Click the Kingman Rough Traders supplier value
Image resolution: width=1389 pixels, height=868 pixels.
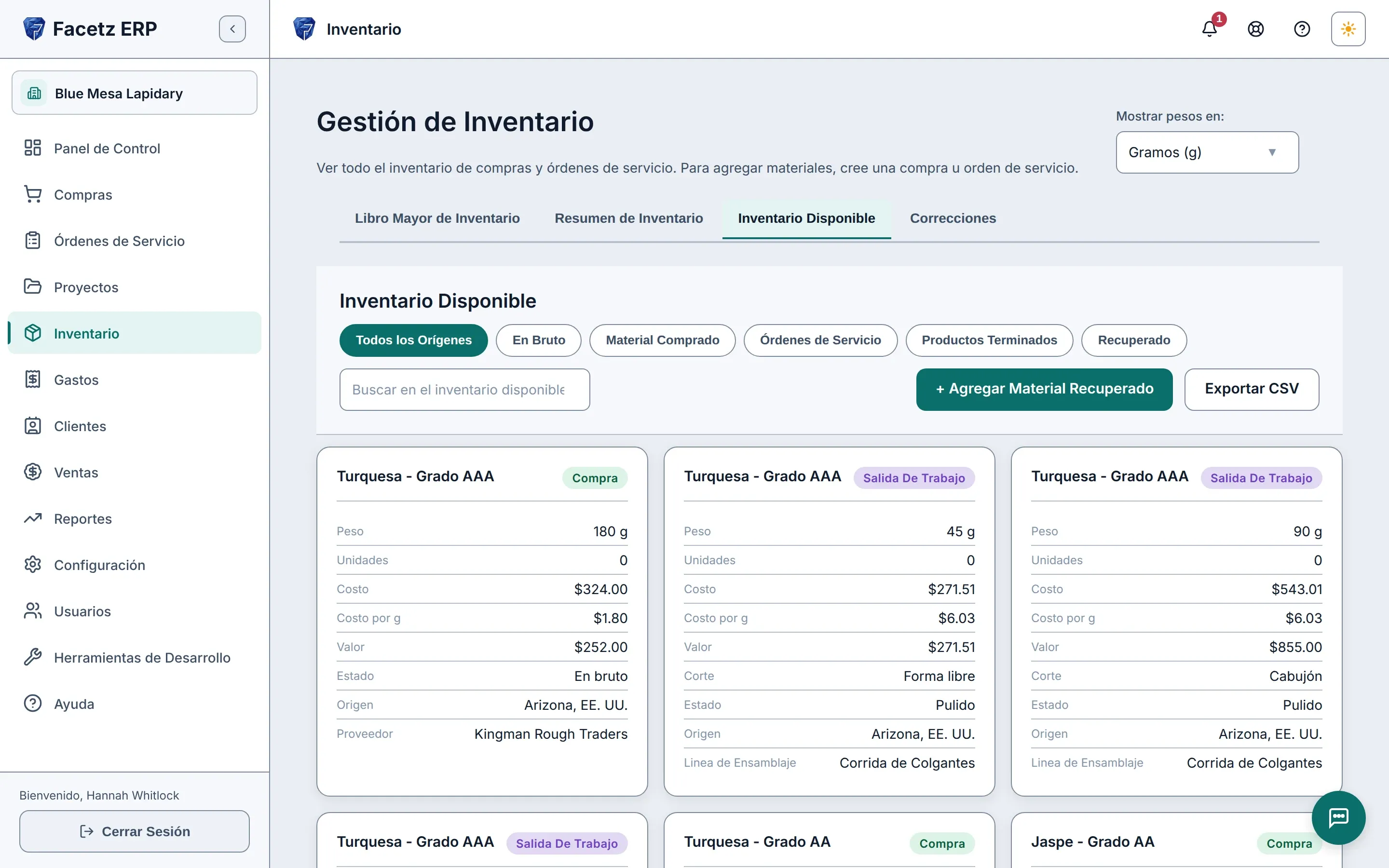point(550,734)
